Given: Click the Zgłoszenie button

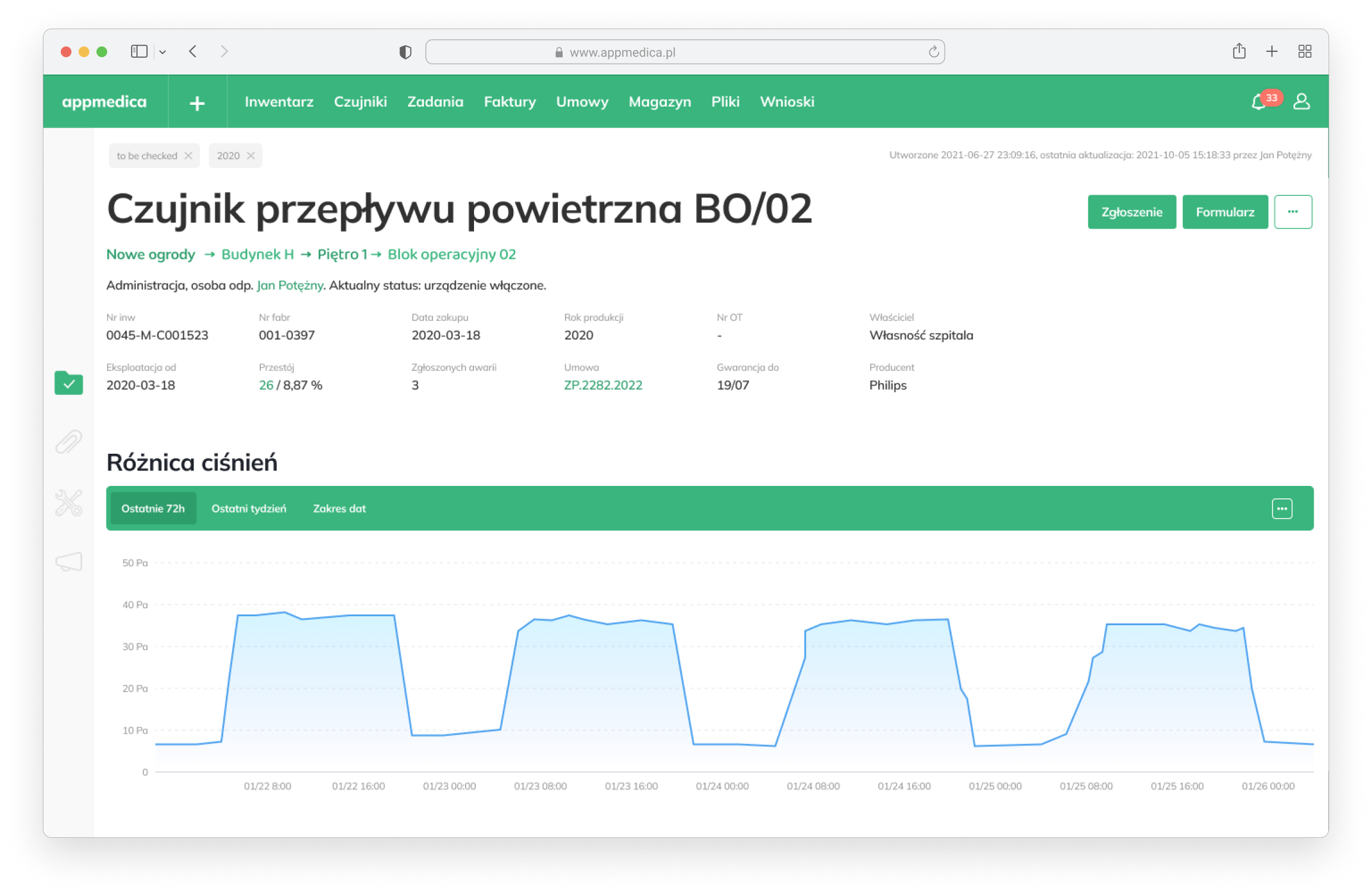Looking at the screenshot, I should 1131,212.
